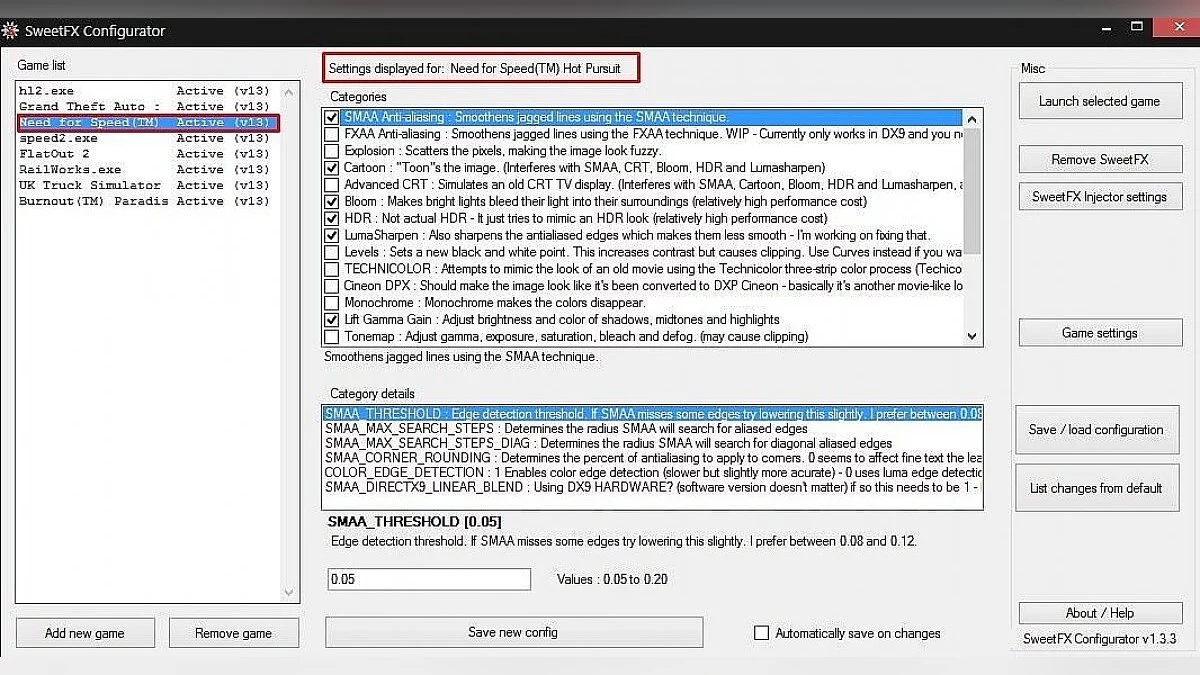Click Remove SweetFX button
Viewport: 1200px width, 675px height.
click(1100, 159)
